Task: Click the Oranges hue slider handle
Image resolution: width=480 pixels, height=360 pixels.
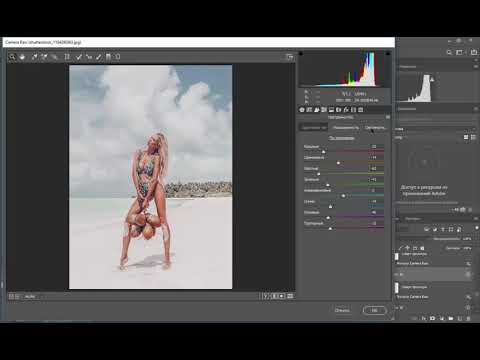Action: pos(338,163)
